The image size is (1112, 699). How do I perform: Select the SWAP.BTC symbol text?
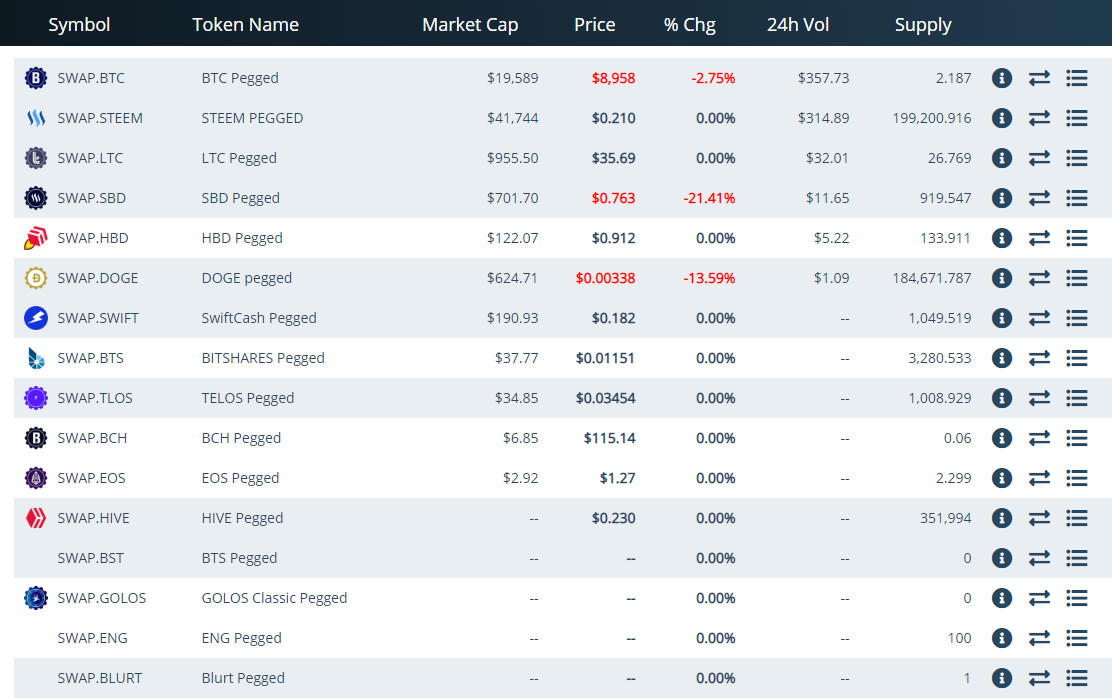tap(91, 78)
